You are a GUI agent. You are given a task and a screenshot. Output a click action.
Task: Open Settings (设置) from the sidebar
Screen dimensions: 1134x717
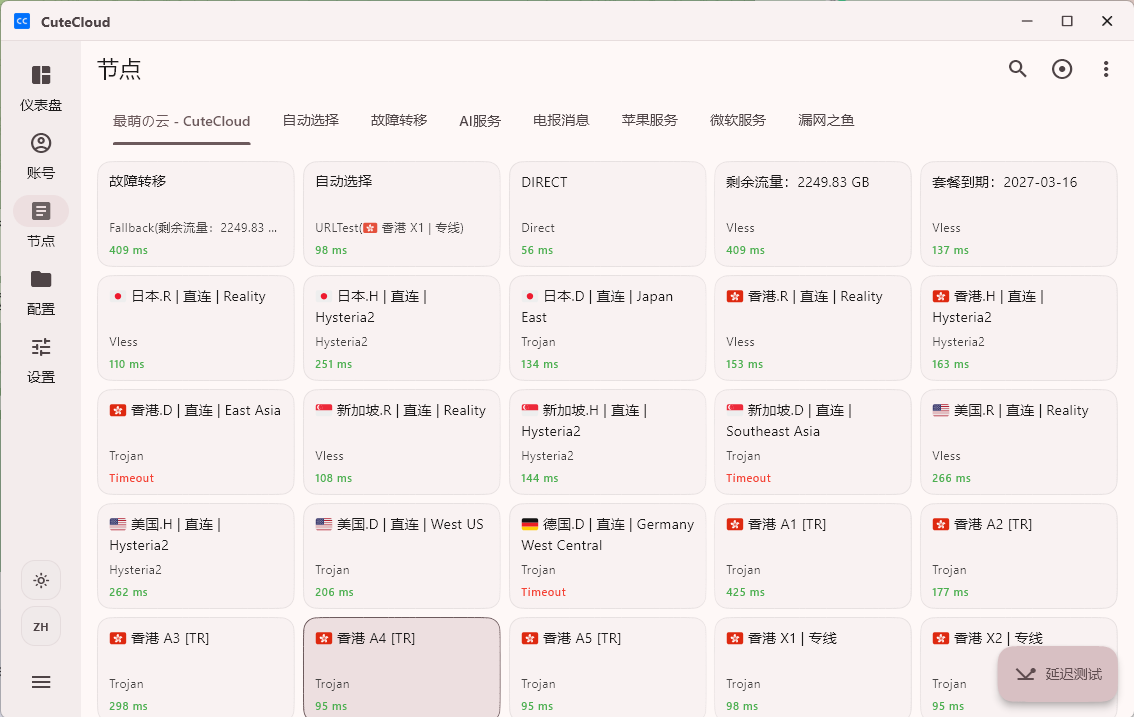[x=41, y=348]
